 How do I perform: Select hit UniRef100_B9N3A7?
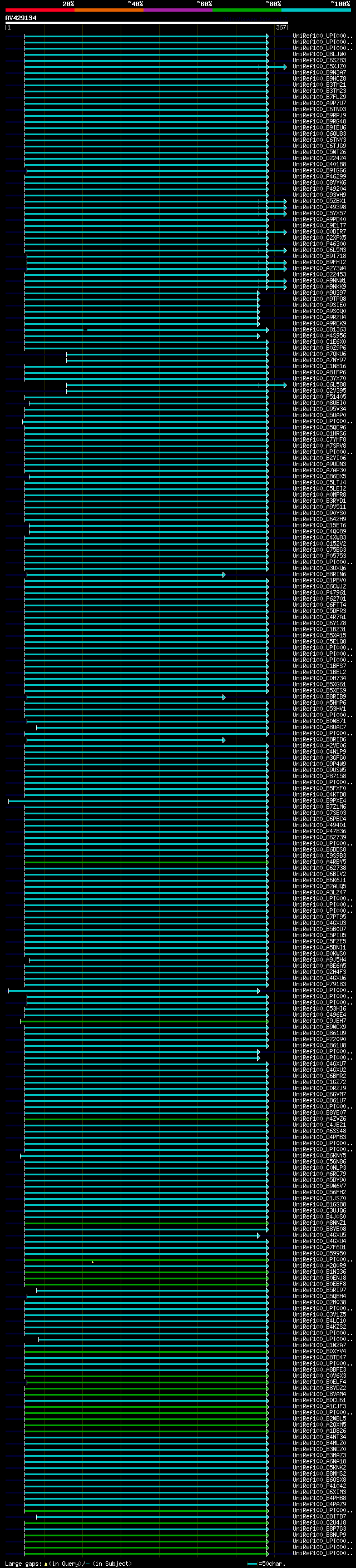click(319, 72)
